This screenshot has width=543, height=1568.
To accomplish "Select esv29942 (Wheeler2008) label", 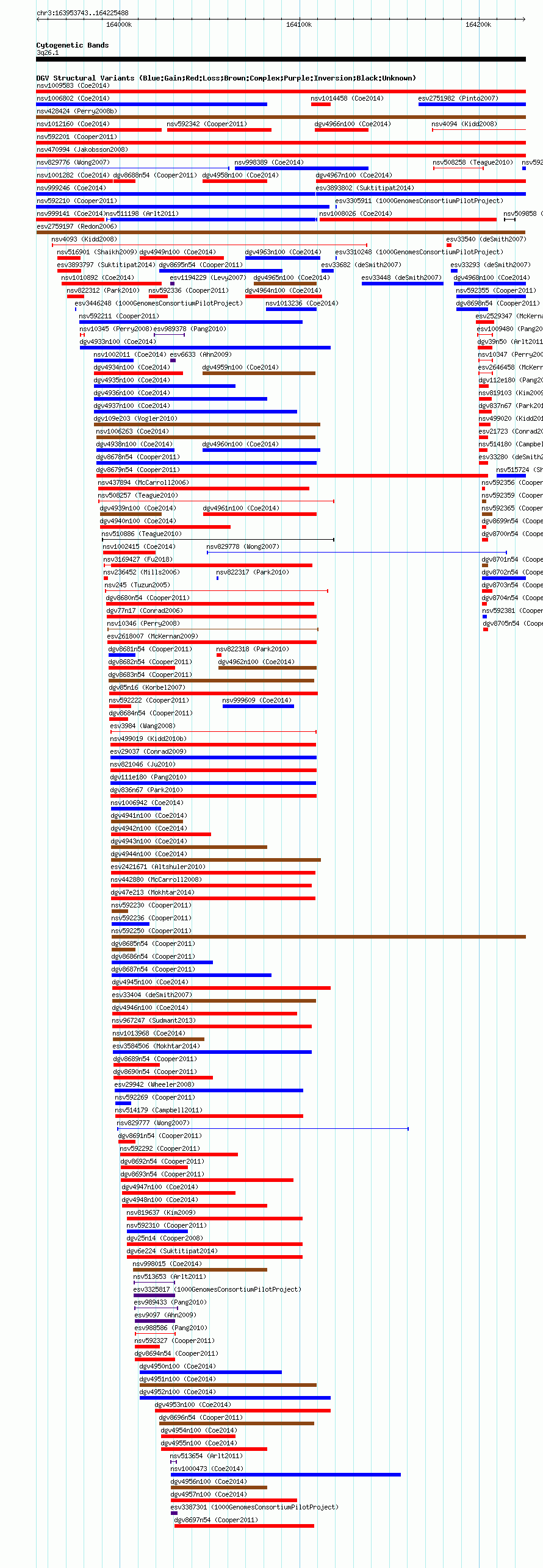I will tap(154, 1084).
